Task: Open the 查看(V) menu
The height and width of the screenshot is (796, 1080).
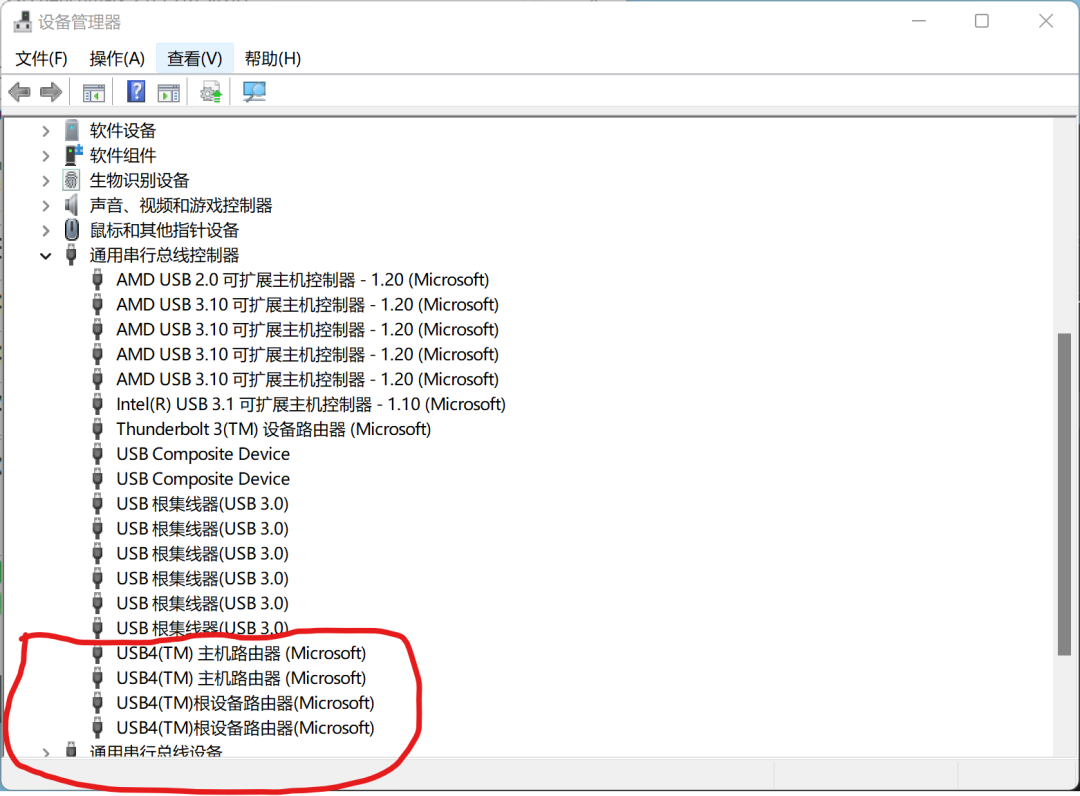Action: pos(195,59)
